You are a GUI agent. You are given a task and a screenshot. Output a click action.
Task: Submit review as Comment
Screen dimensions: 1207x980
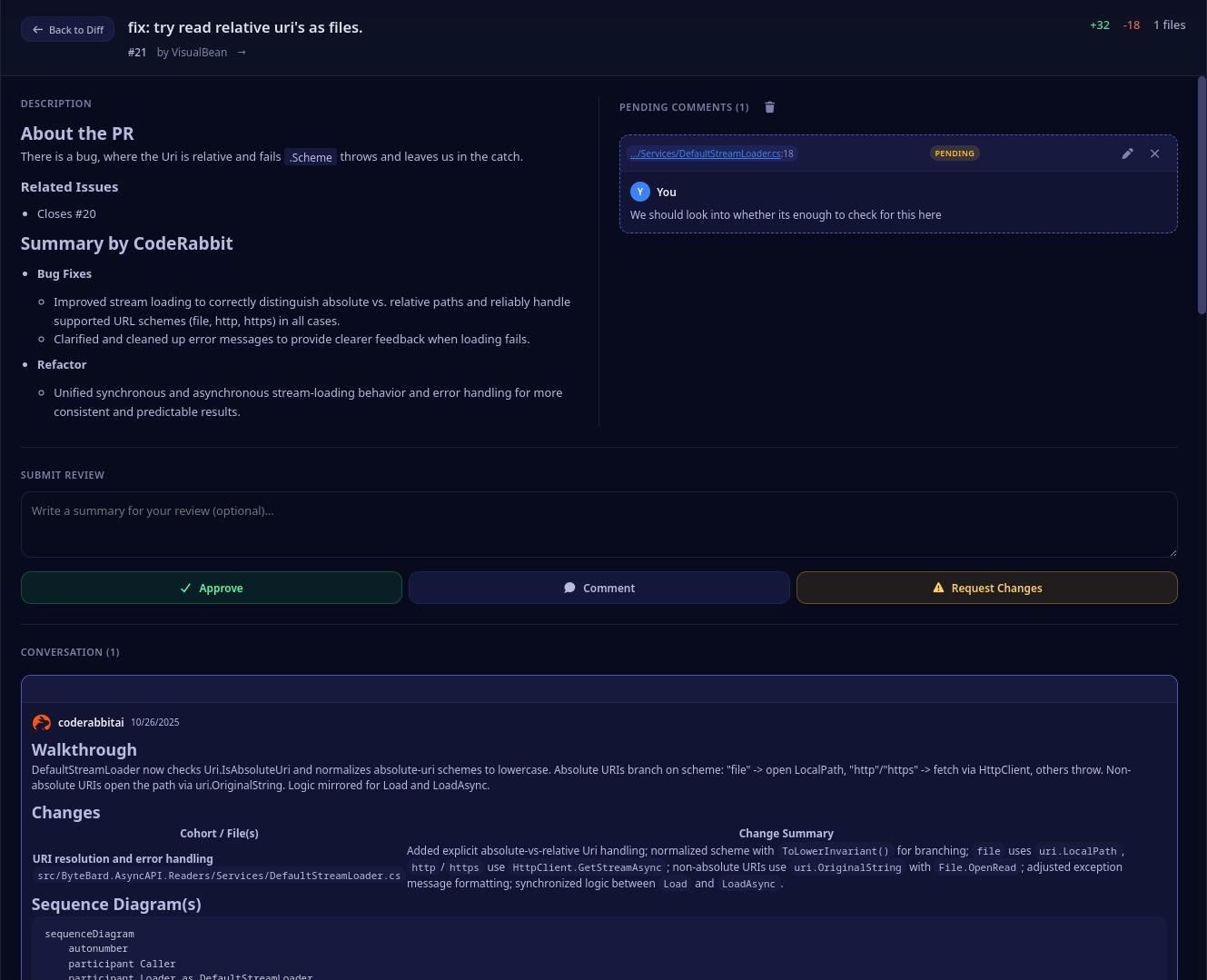click(x=599, y=588)
